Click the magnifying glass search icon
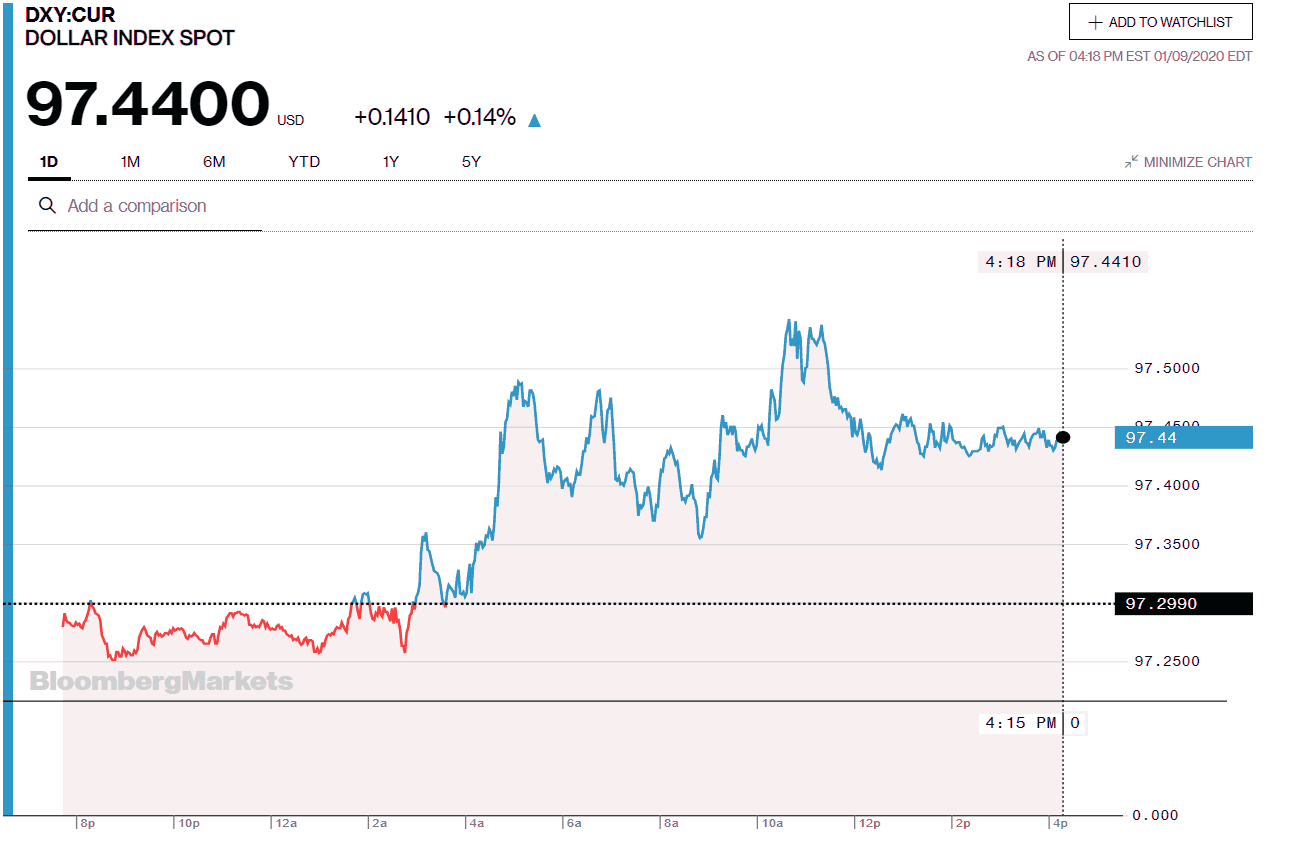 pos(47,205)
